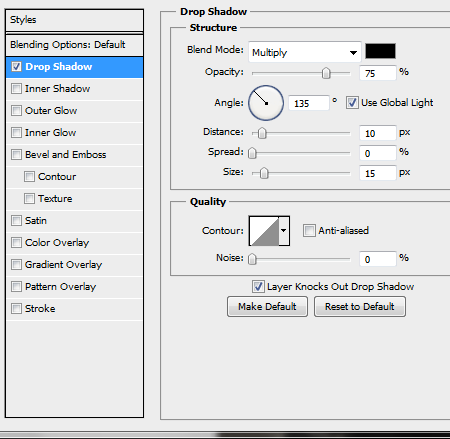Check the Pattern Overlay checkbox

click(16, 287)
